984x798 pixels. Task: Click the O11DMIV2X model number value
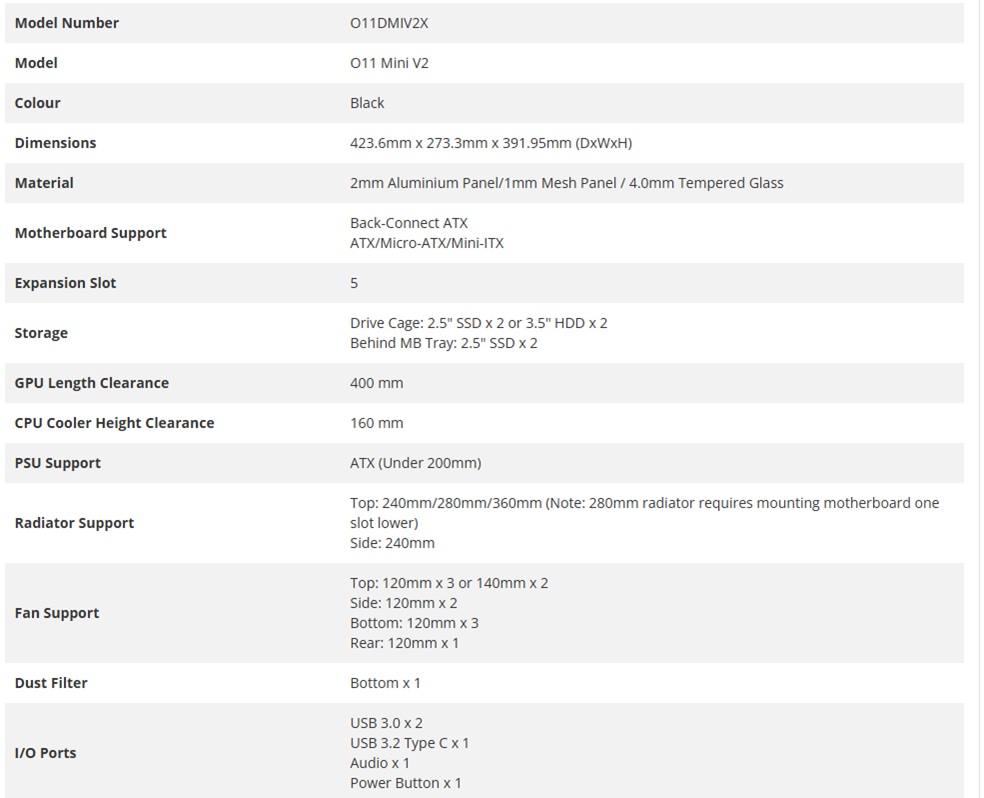click(x=389, y=23)
